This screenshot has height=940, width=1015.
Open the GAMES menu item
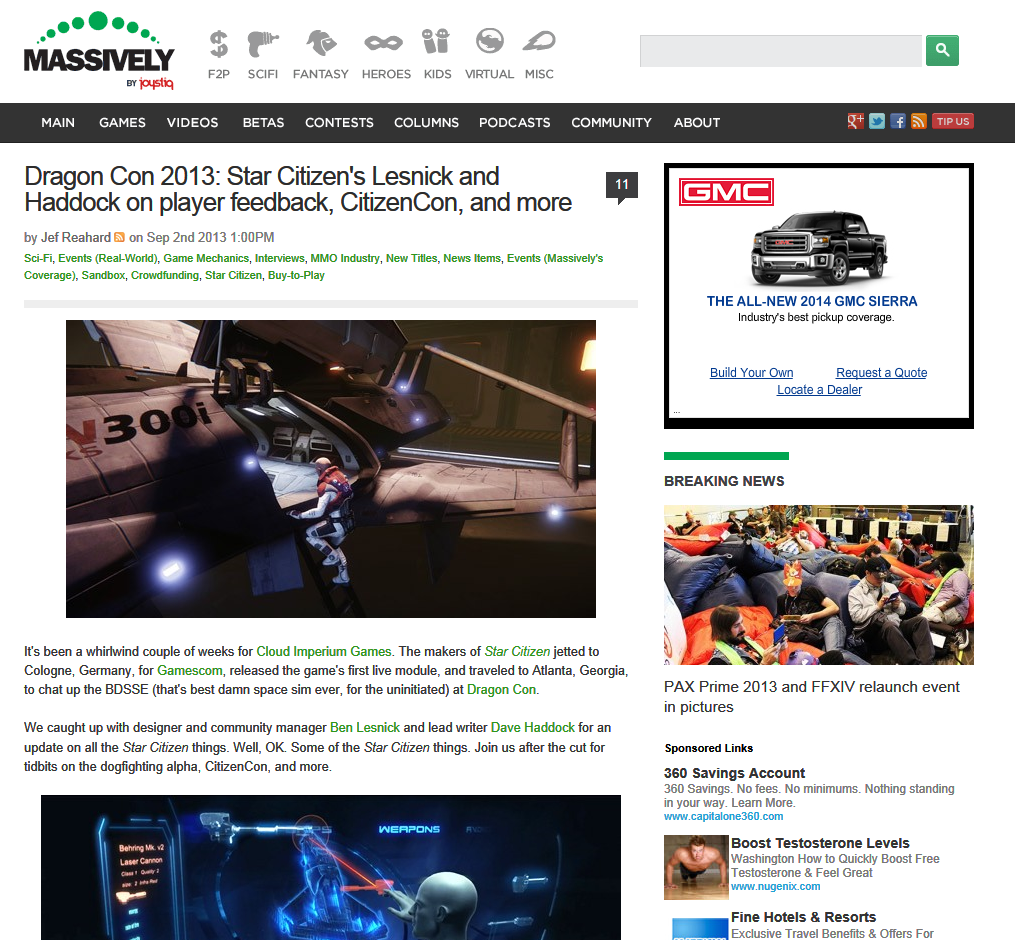coord(122,122)
